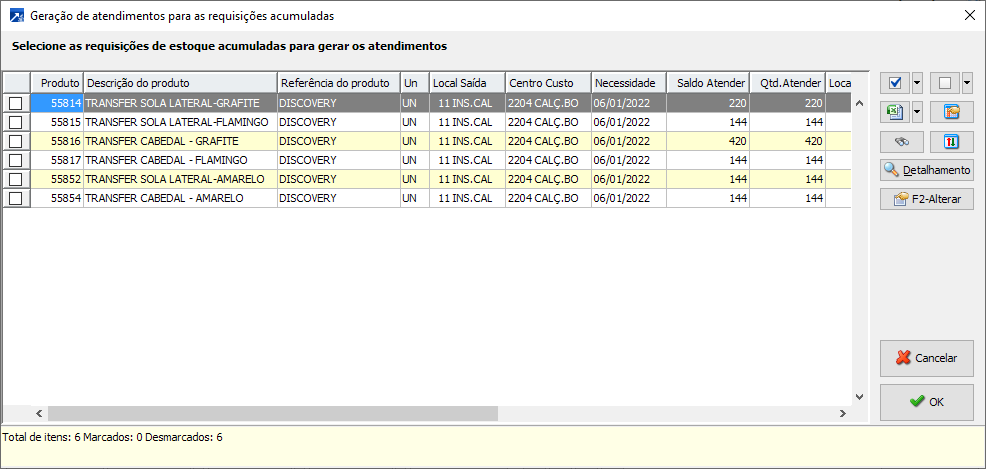The height and width of the screenshot is (469, 986).
Task: Click the vertical scrollbar down arrow
Action: (858, 397)
